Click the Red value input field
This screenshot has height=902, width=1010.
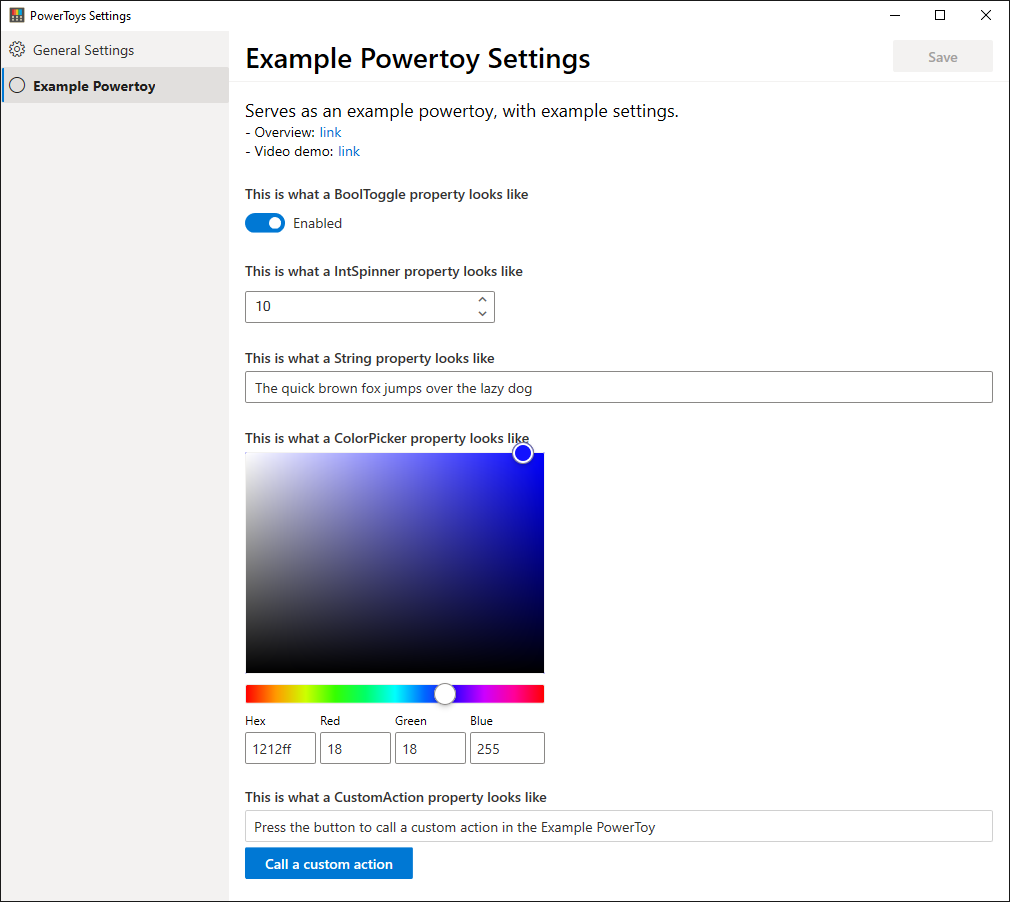tap(355, 747)
